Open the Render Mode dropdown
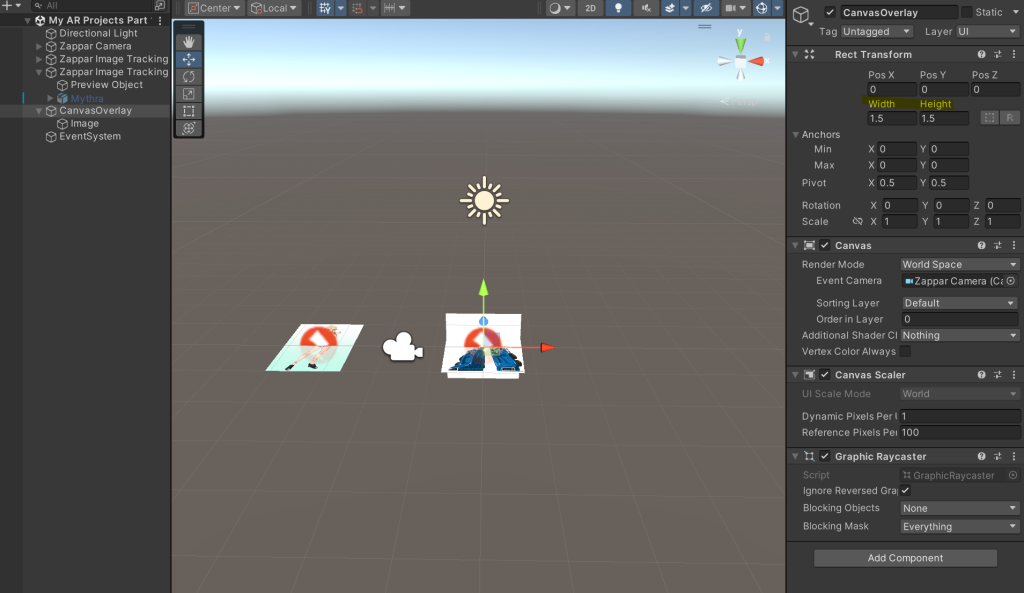Screen dimensions: 1024x593 point(958,265)
